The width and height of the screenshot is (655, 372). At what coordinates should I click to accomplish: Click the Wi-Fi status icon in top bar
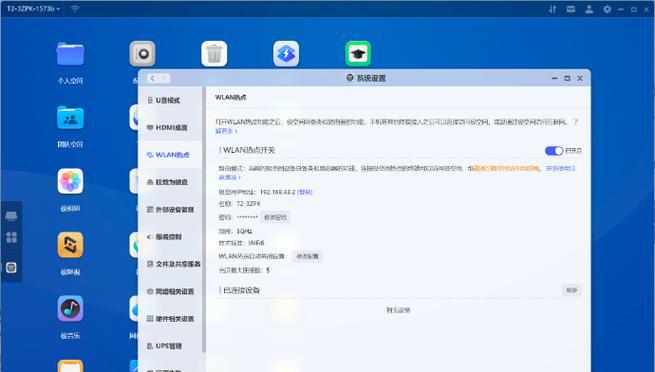[x=75, y=9]
